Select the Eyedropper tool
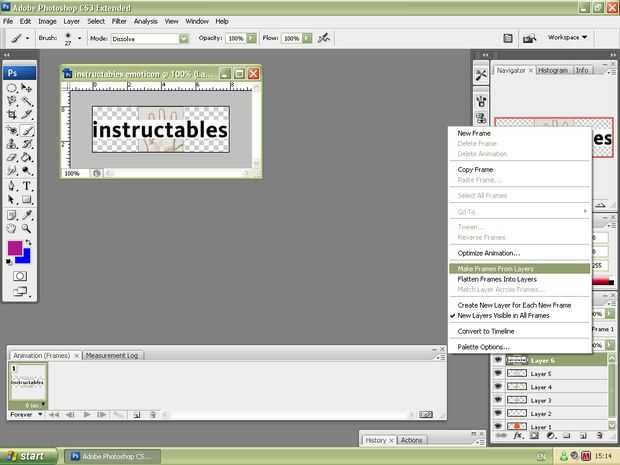 pyautogui.click(x=27, y=215)
